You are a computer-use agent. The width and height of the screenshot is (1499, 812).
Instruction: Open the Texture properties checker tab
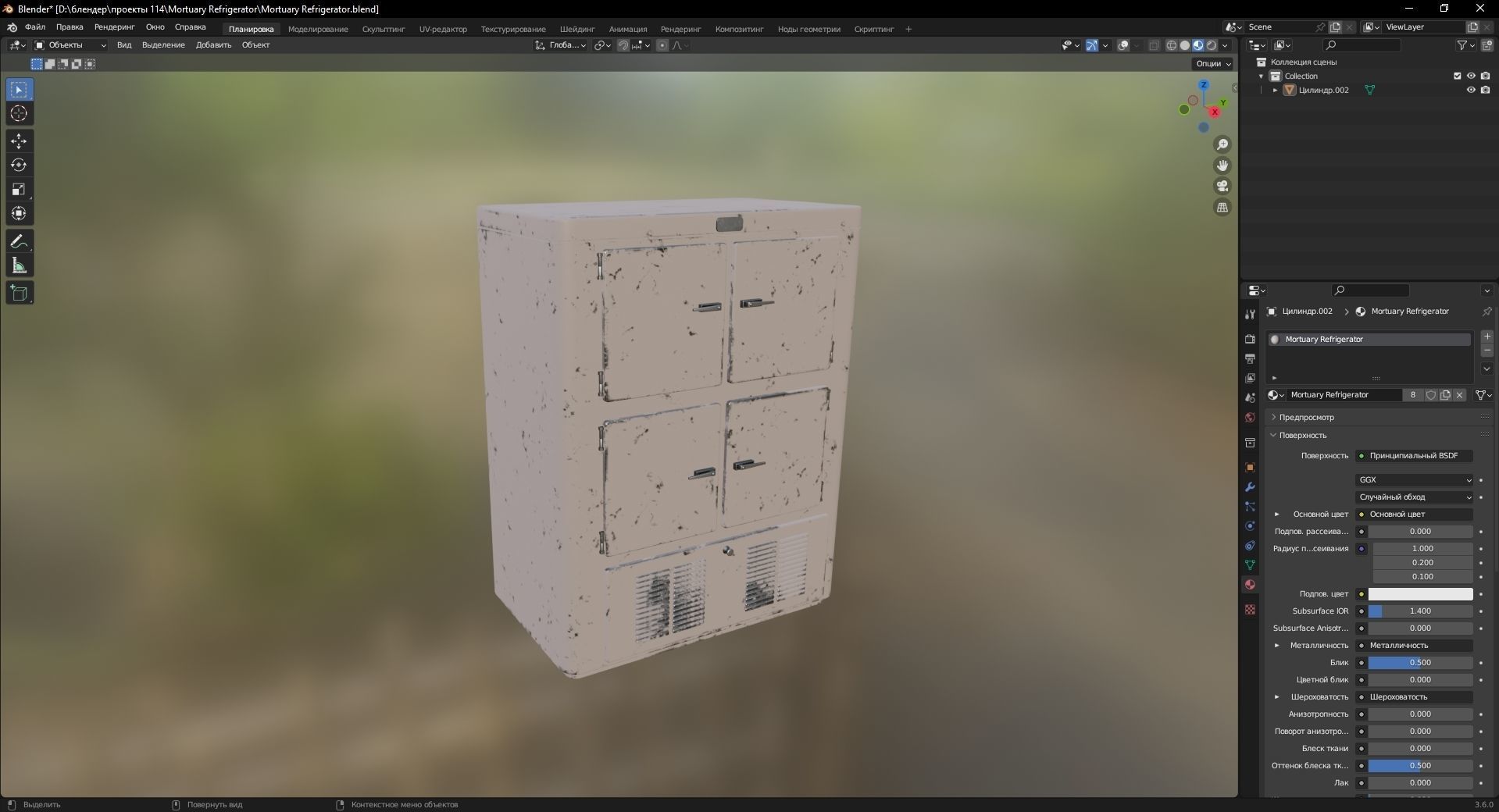[1250, 609]
